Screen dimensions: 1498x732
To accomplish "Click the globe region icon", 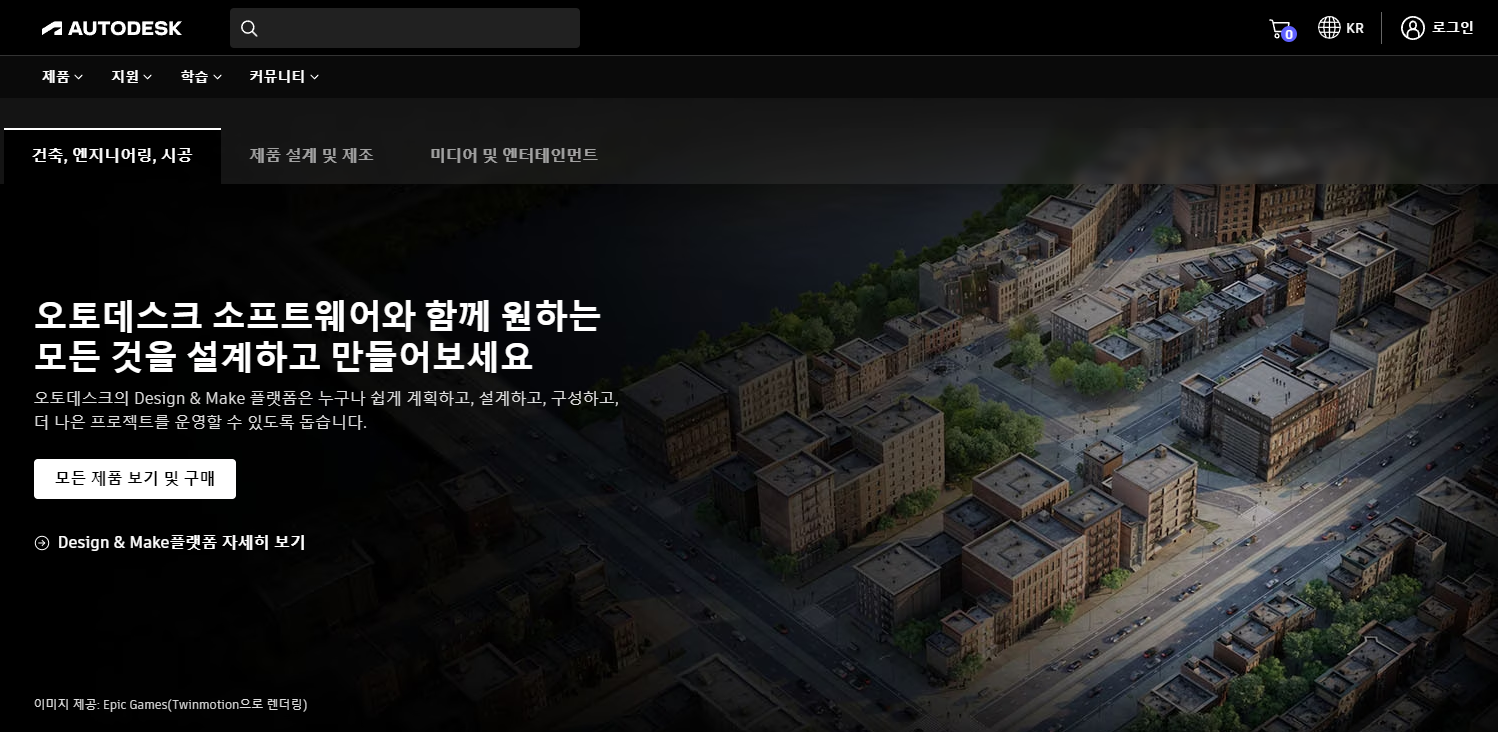I will click(1329, 28).
